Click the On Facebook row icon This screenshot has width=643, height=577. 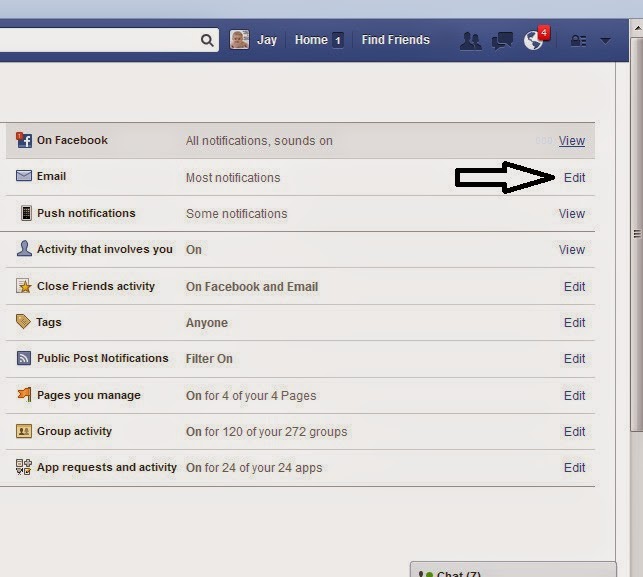(x=24, y=140)
